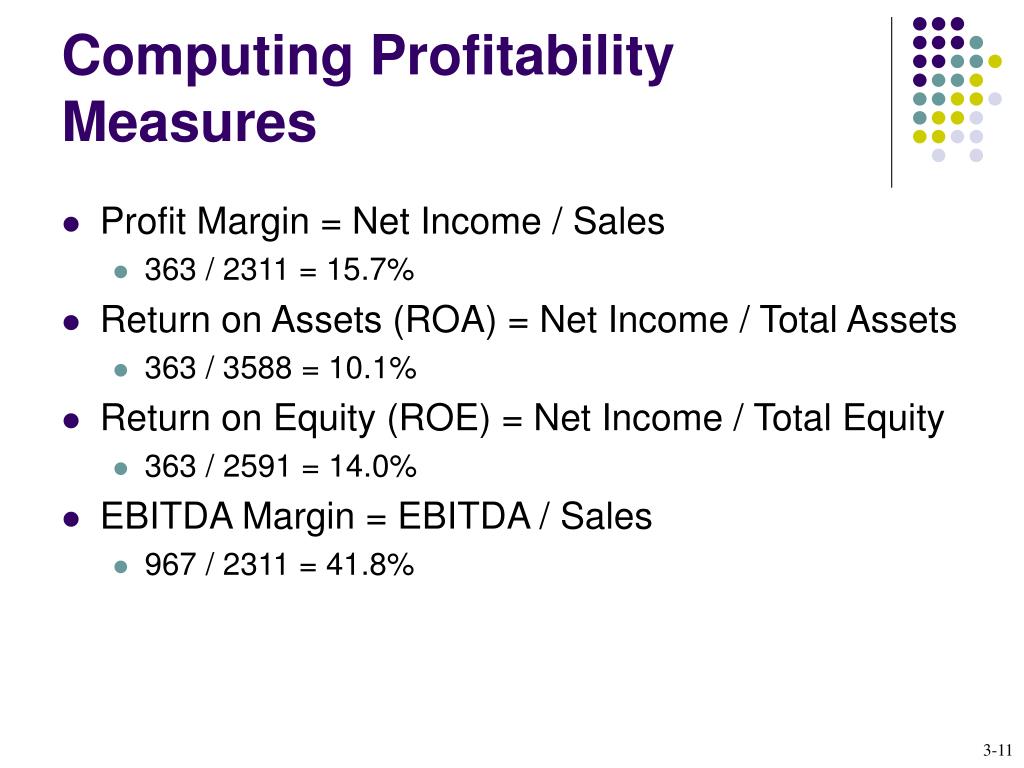Select the '363 / 2311 = 15.7%' calculation
Viewport: 1024px width, 768px height.
(279, 270)
